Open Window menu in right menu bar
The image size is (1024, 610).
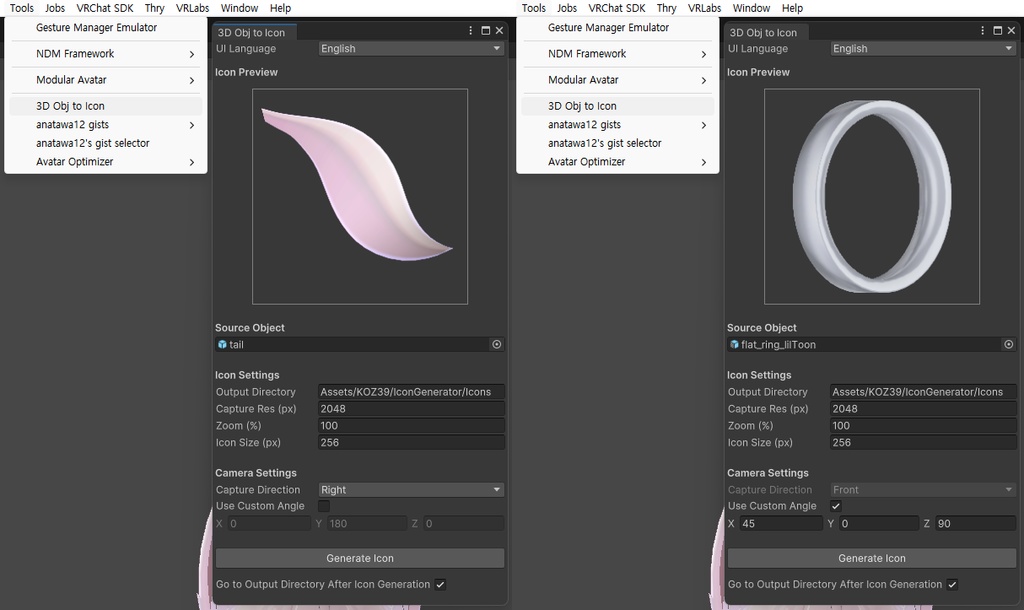click(751, 8)
